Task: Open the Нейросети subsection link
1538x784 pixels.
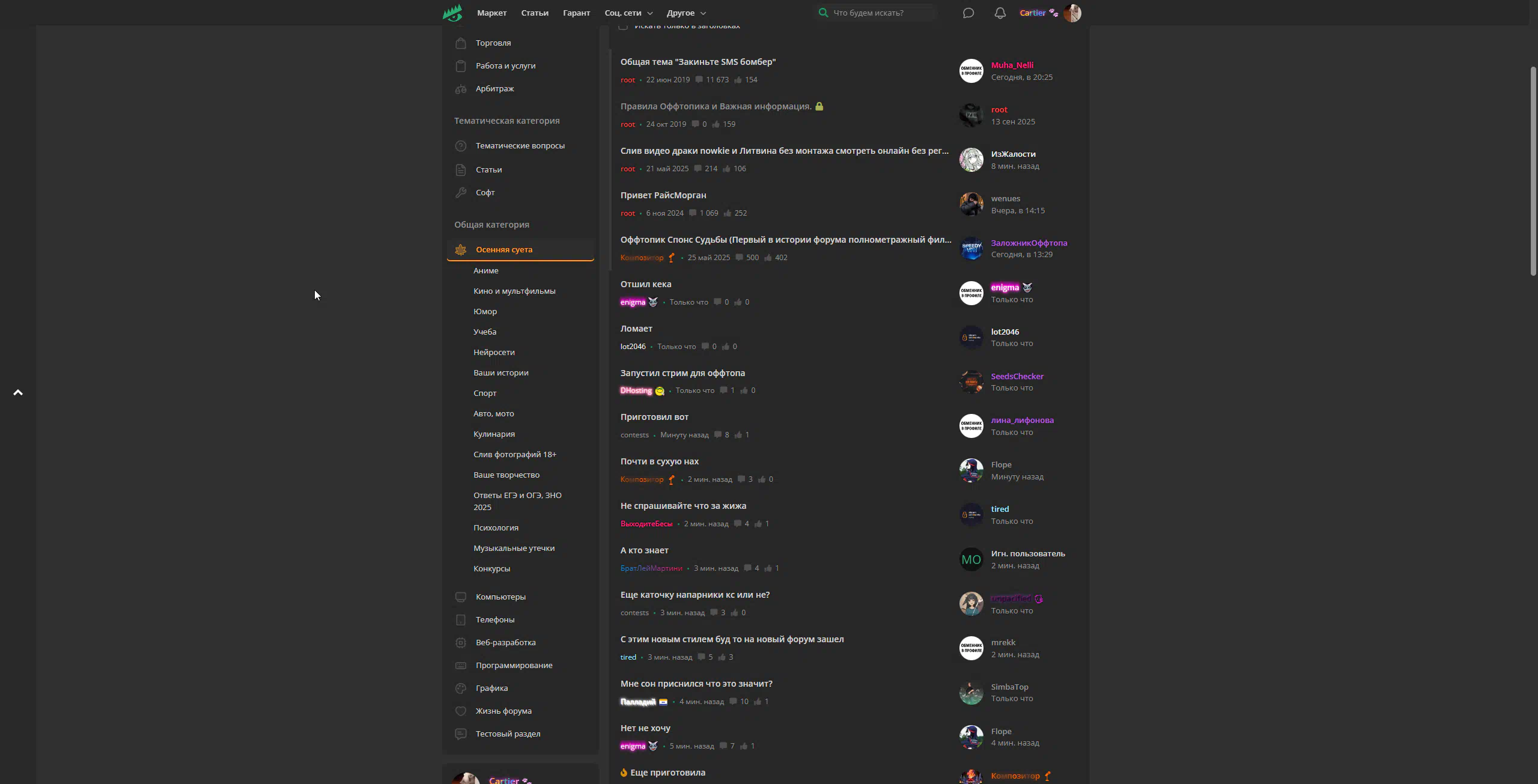Action: [x=494, y=352]
